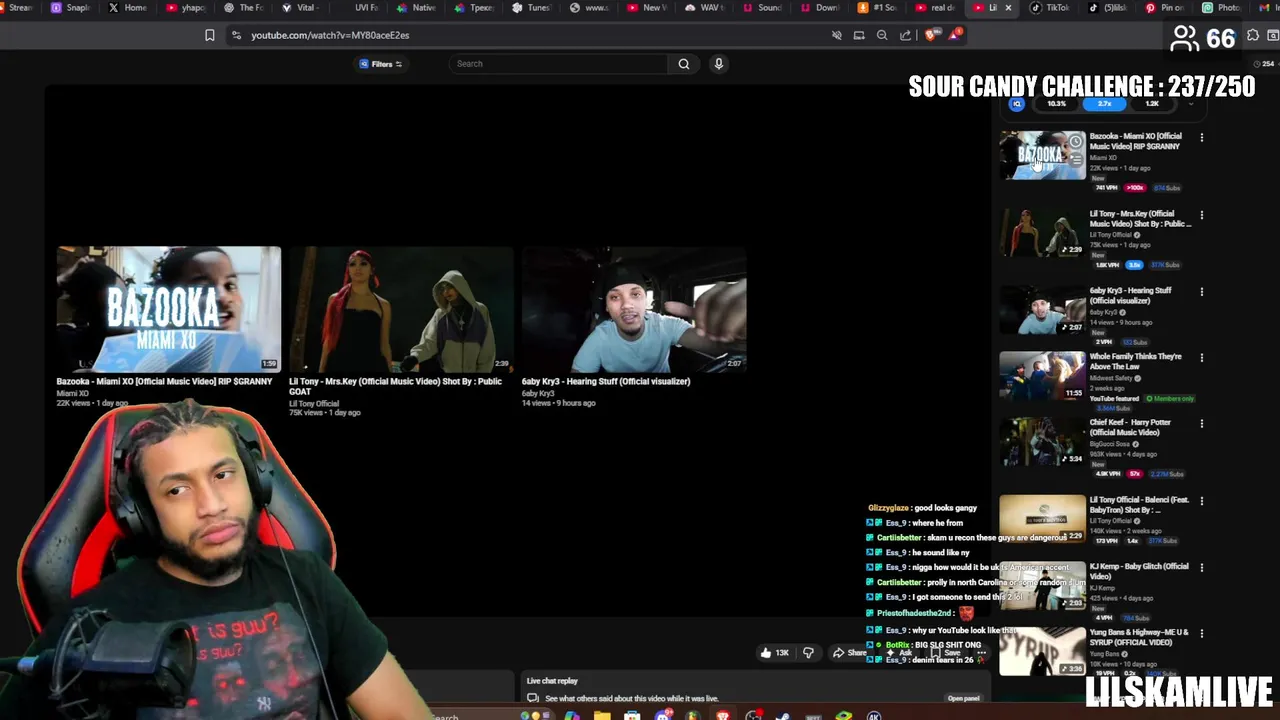This screenshot has height=720, width=1280.
Task: Open Lil Tony Official - Balenci video title
Action: click(x=1139, y=505)
